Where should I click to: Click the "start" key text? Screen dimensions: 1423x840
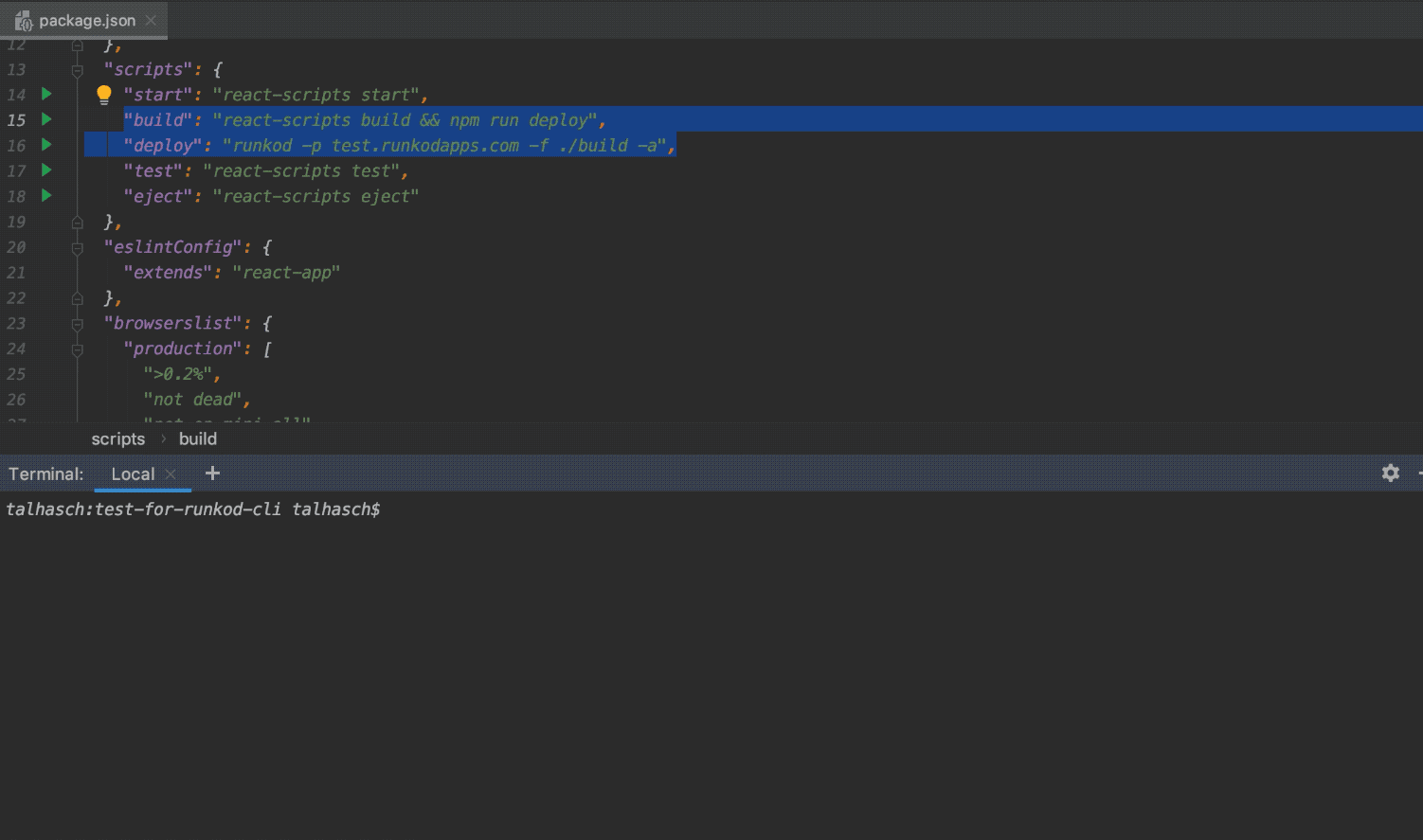click(157, 95)
